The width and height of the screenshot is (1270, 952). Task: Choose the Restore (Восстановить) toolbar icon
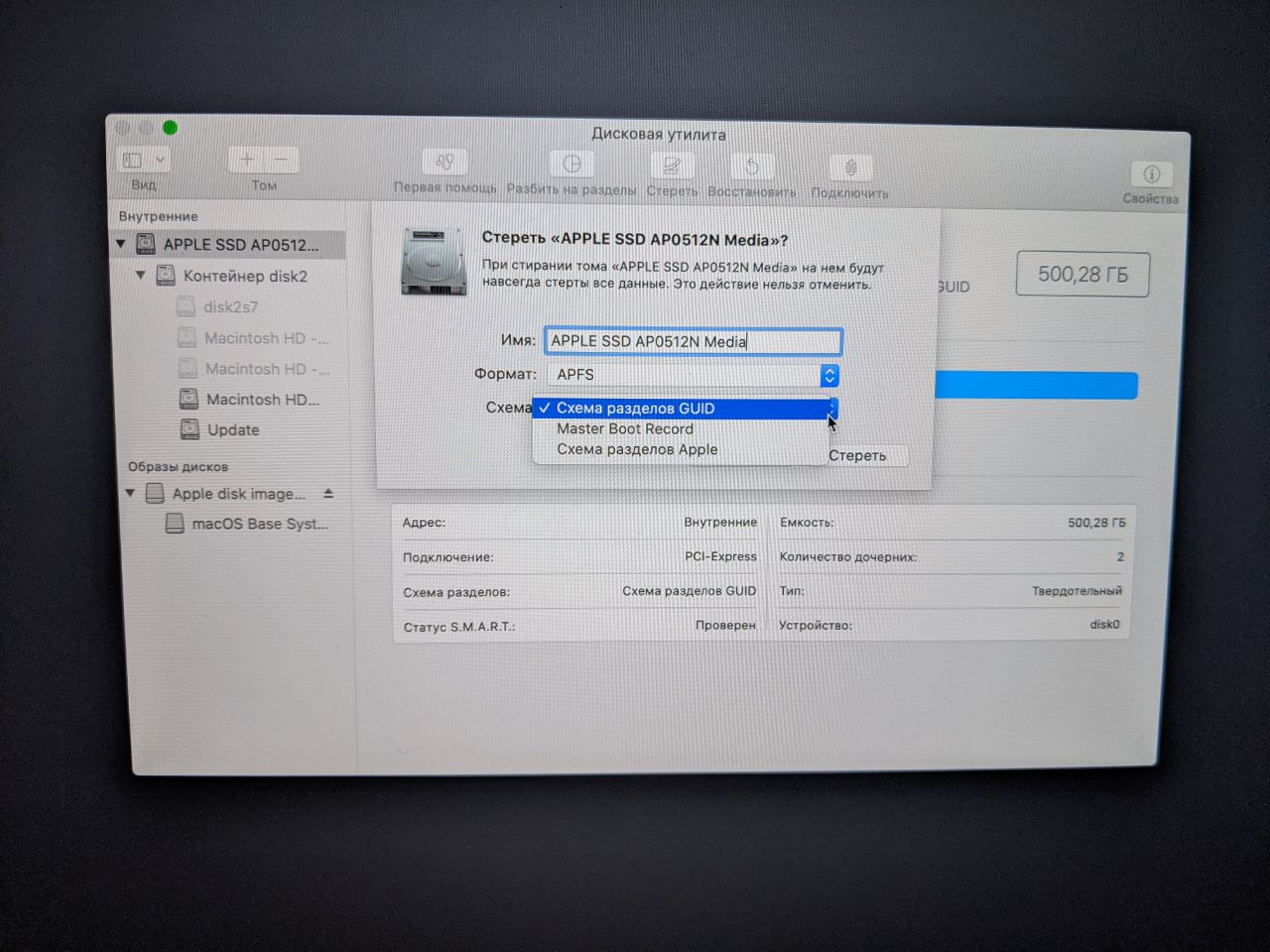pos(752,167)
